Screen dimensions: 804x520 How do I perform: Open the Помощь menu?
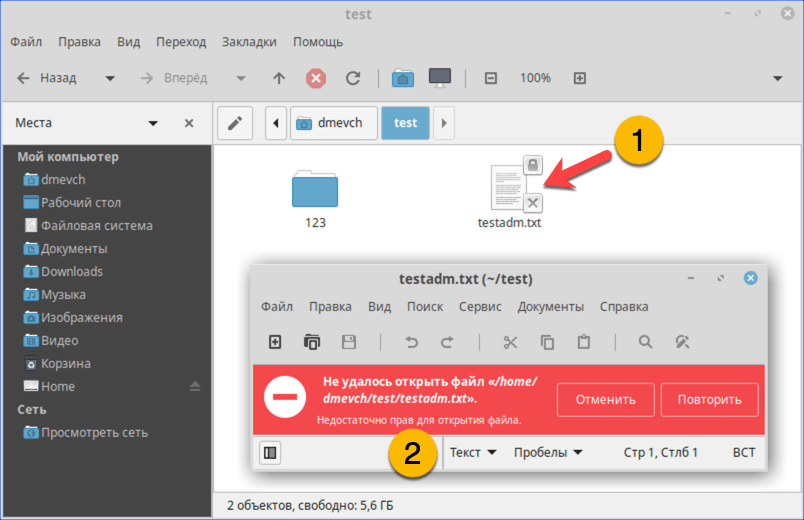318,42
